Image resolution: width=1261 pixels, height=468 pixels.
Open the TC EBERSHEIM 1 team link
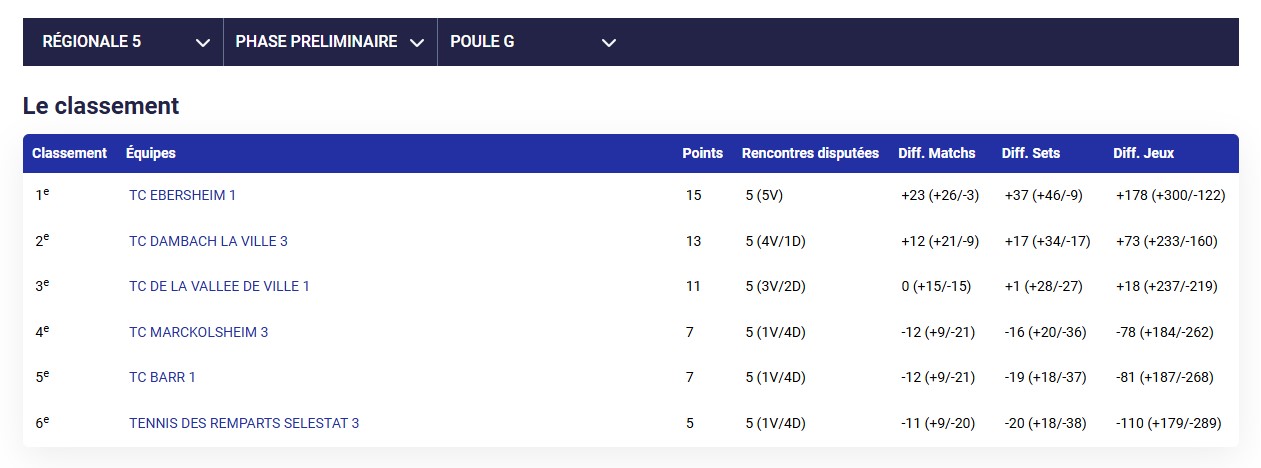182,195
